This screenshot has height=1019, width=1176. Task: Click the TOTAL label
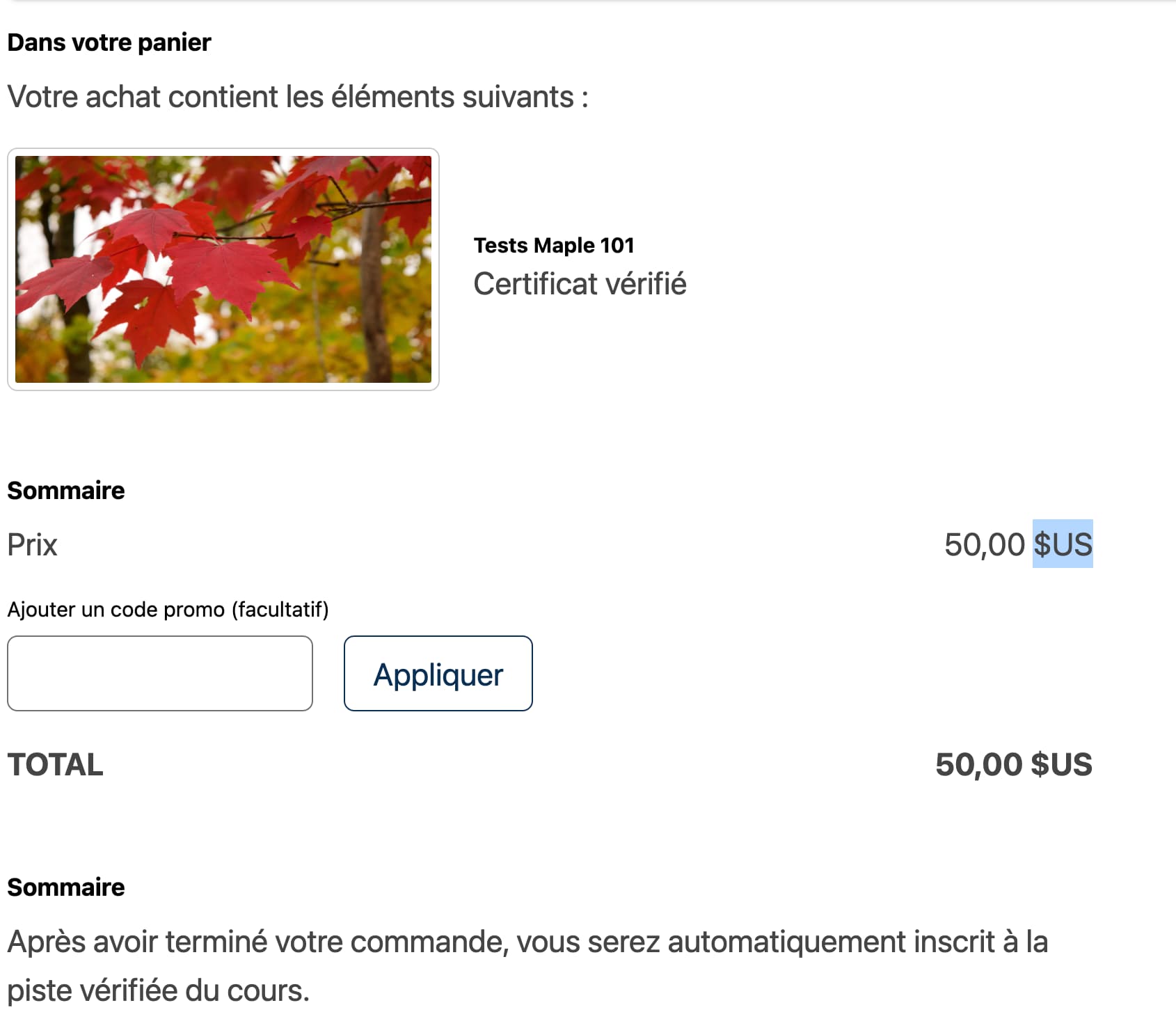click(x=56, y=764)
